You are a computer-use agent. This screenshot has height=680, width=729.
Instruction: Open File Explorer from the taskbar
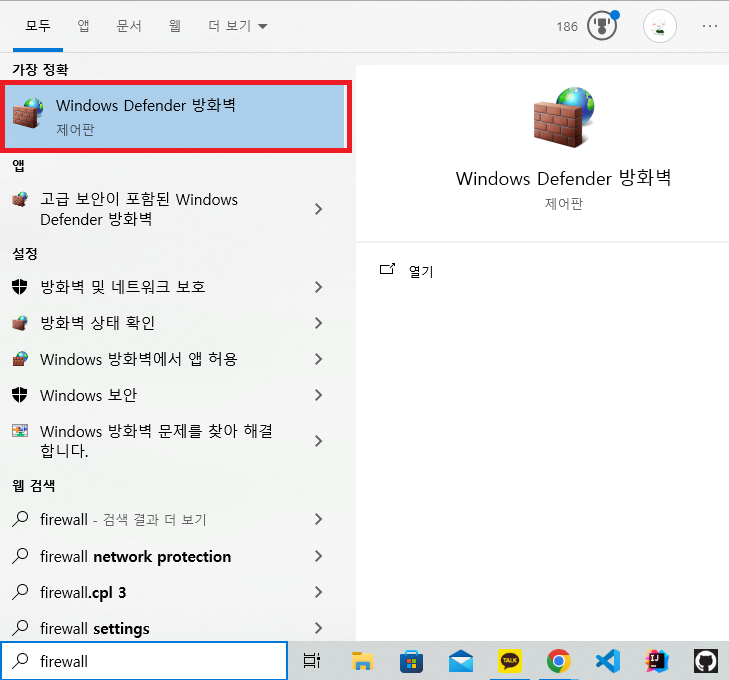click(x=362, y=660)
